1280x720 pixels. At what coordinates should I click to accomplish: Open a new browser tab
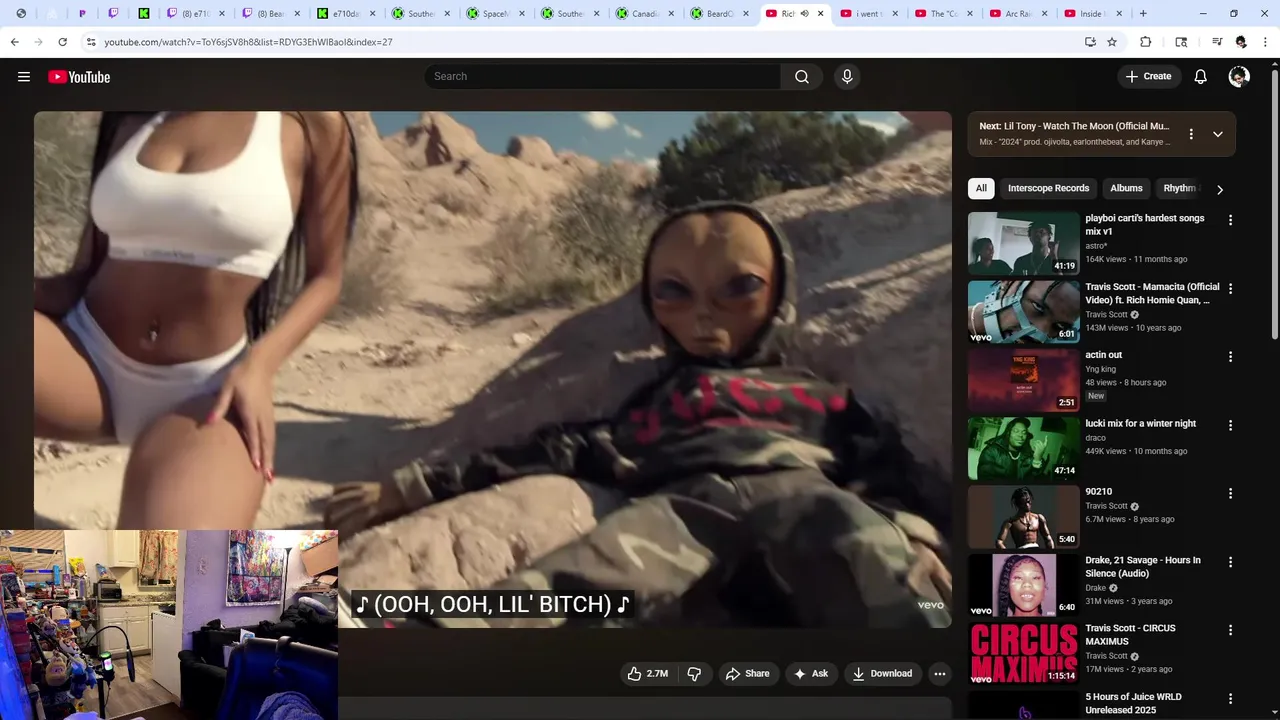point(1143,14)
